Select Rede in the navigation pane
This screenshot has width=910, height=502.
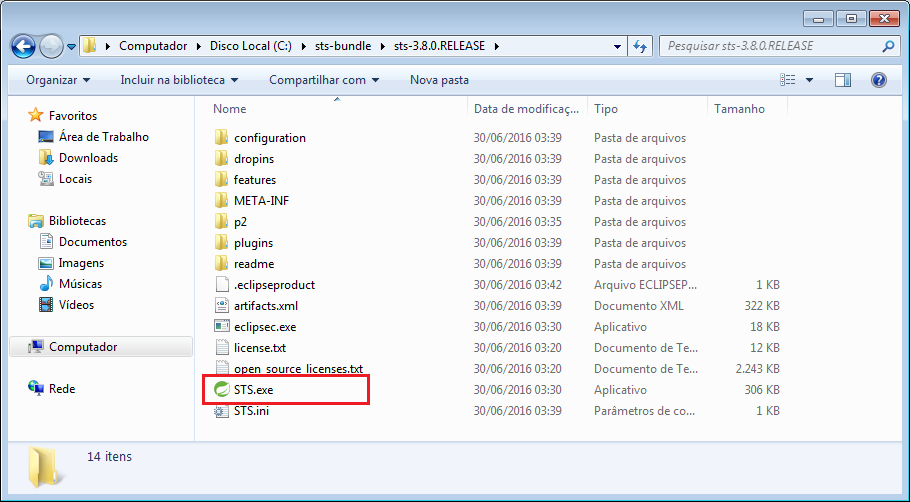click(62, 389)
